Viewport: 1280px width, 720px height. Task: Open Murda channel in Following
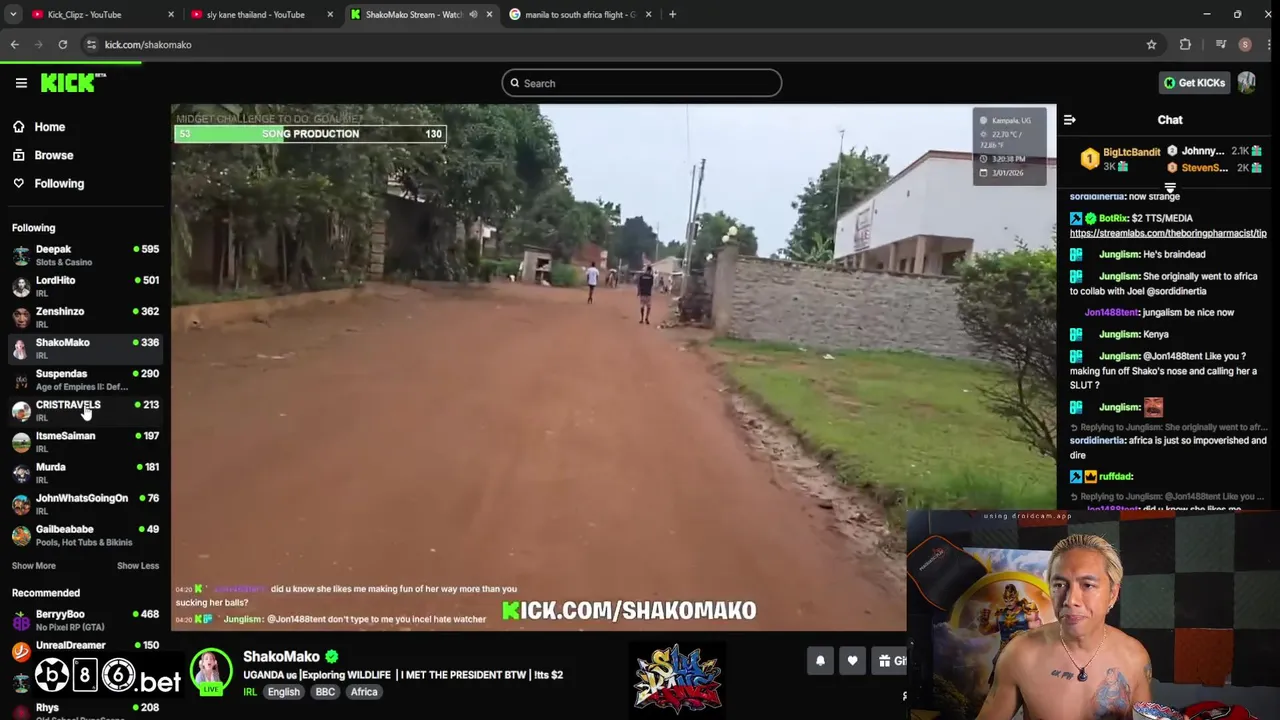[86, 472]
